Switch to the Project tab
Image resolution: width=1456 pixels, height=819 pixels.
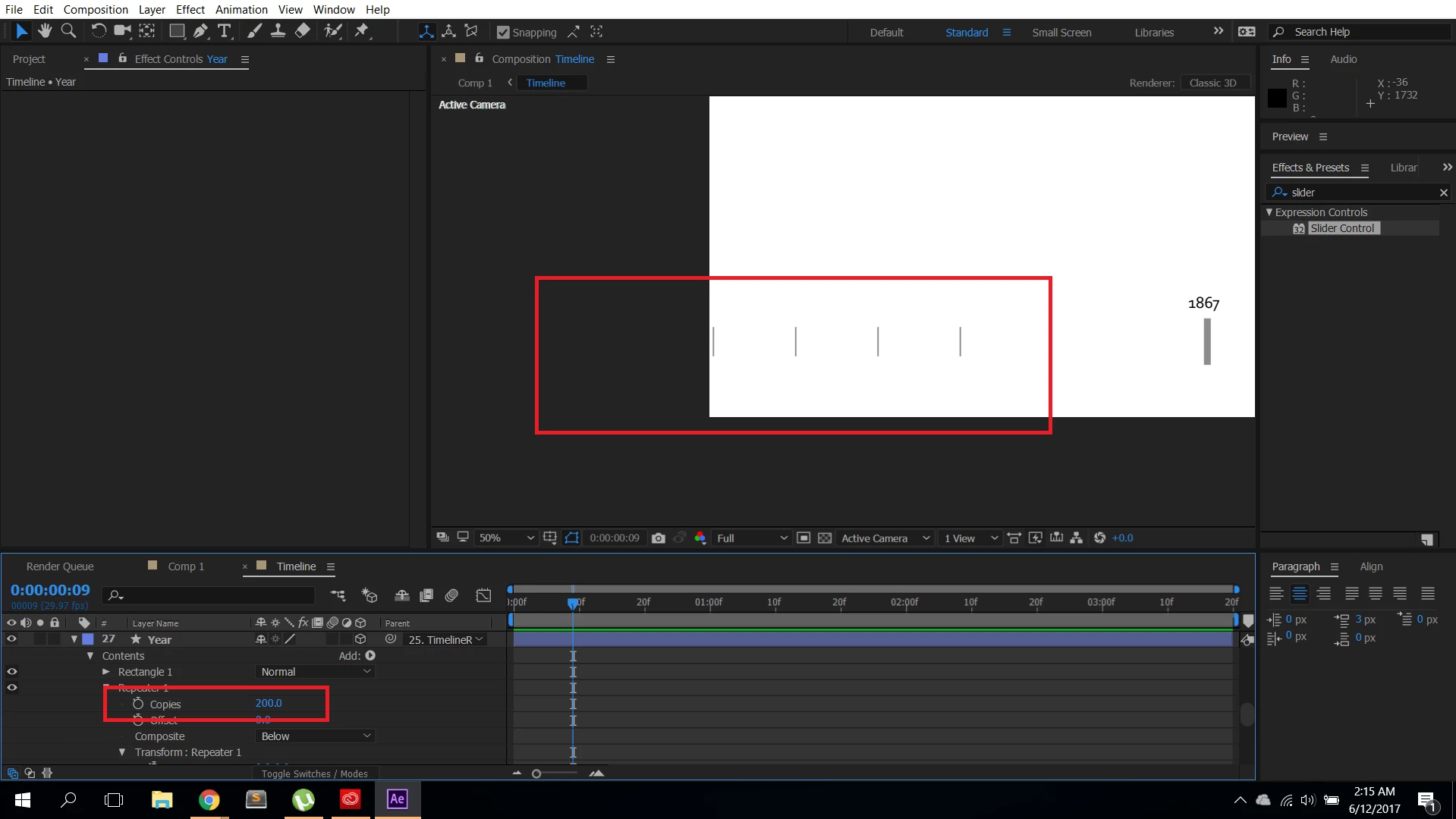click(29, 59)
